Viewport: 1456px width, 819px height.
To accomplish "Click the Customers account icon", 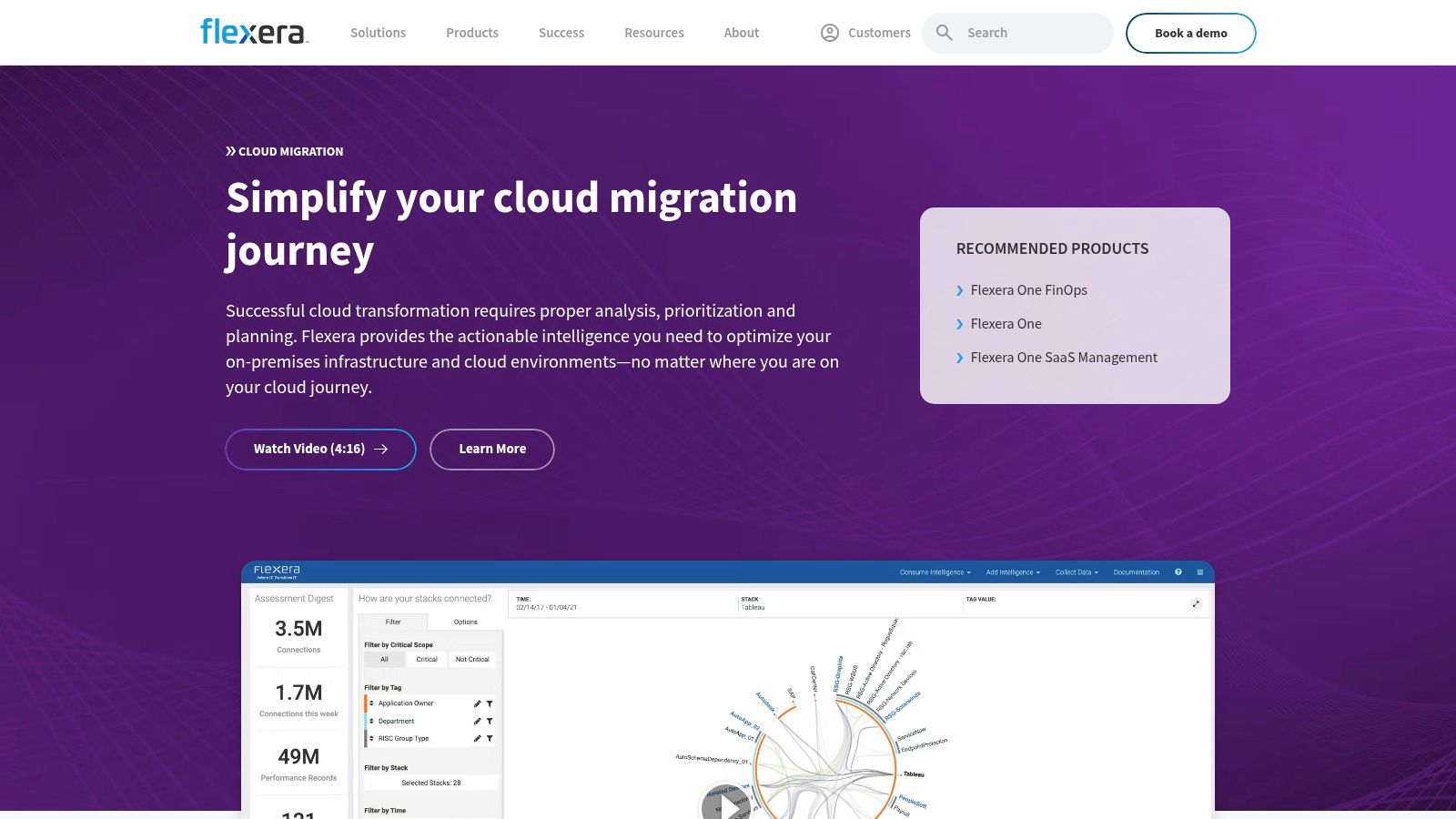I will (830, 33).
